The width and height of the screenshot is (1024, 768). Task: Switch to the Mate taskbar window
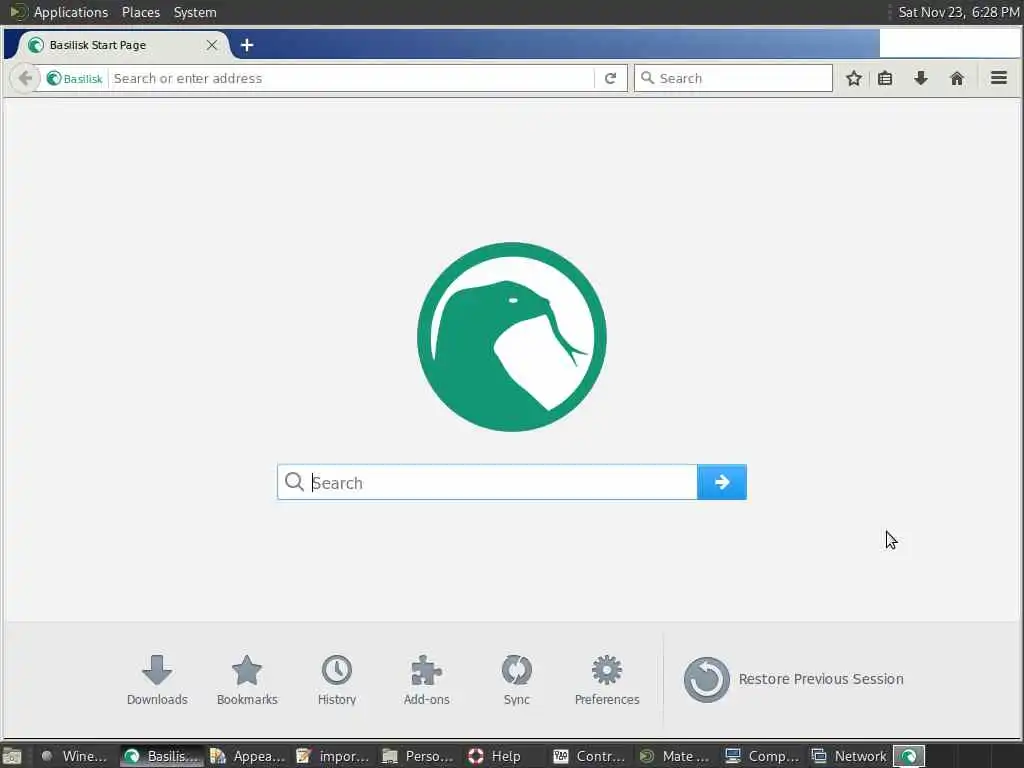675,756
